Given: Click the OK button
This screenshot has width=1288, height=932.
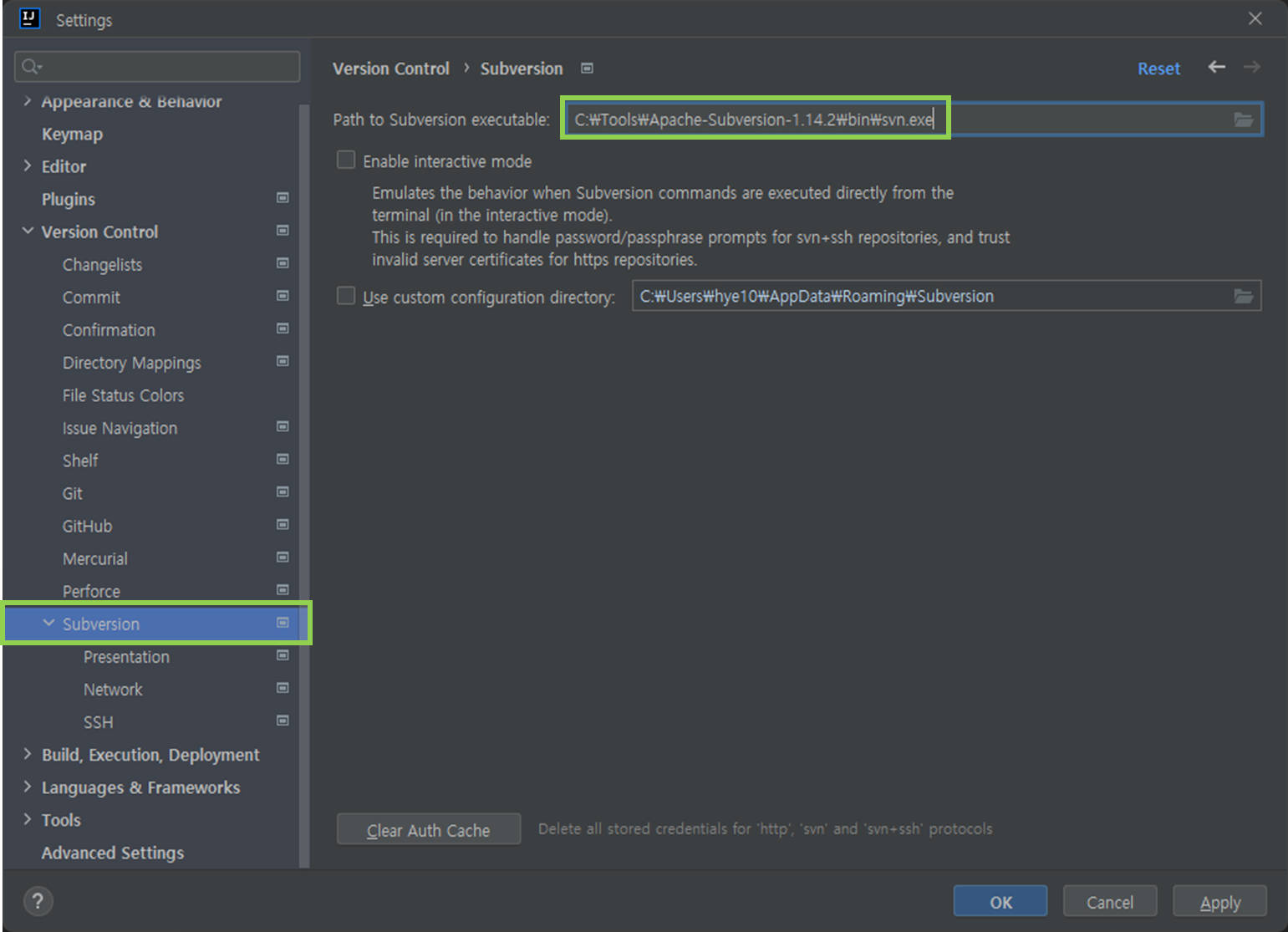Looking at the screenshot, I should [x=1000, y=902].
